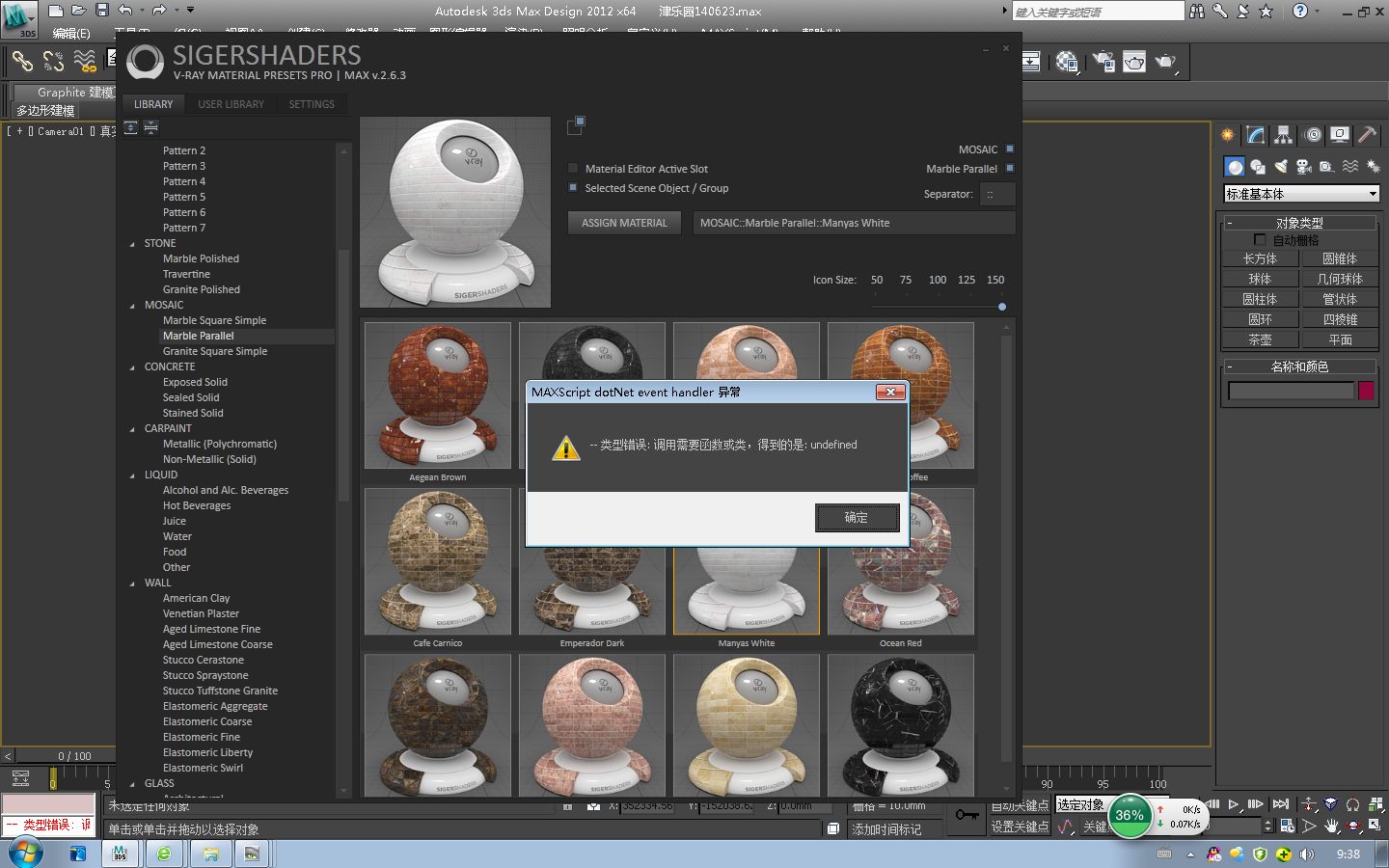Click the Pan View hand icon

(1332, 826)
